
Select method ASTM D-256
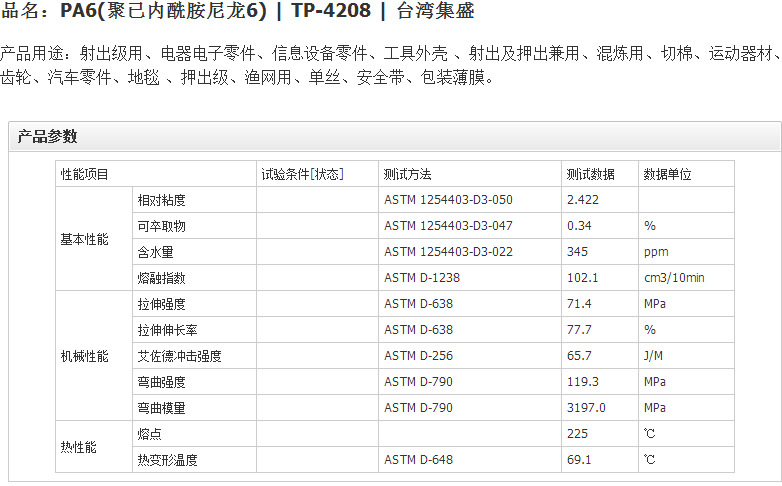tap(418, 355)
